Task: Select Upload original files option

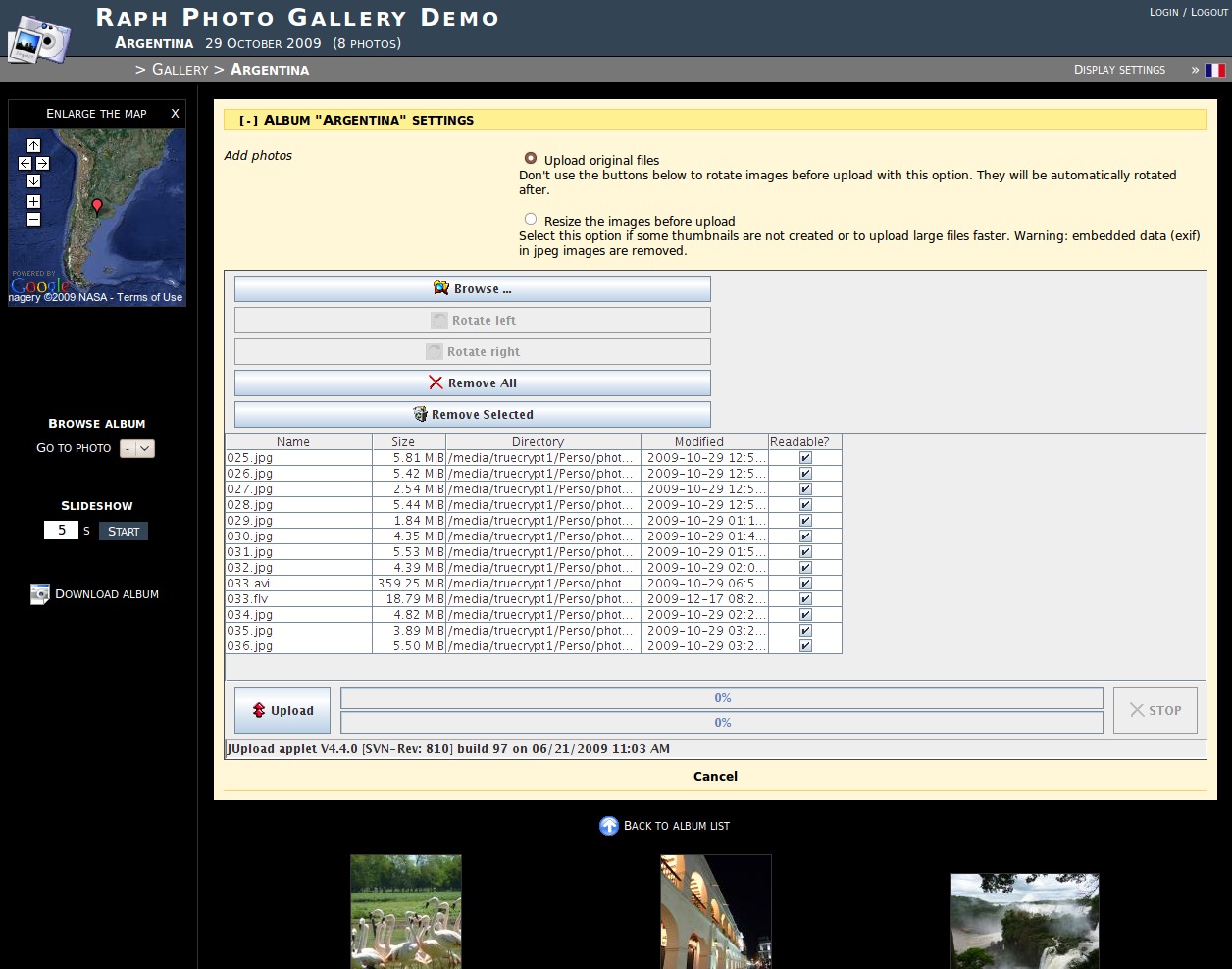Action: coord(531,158)
